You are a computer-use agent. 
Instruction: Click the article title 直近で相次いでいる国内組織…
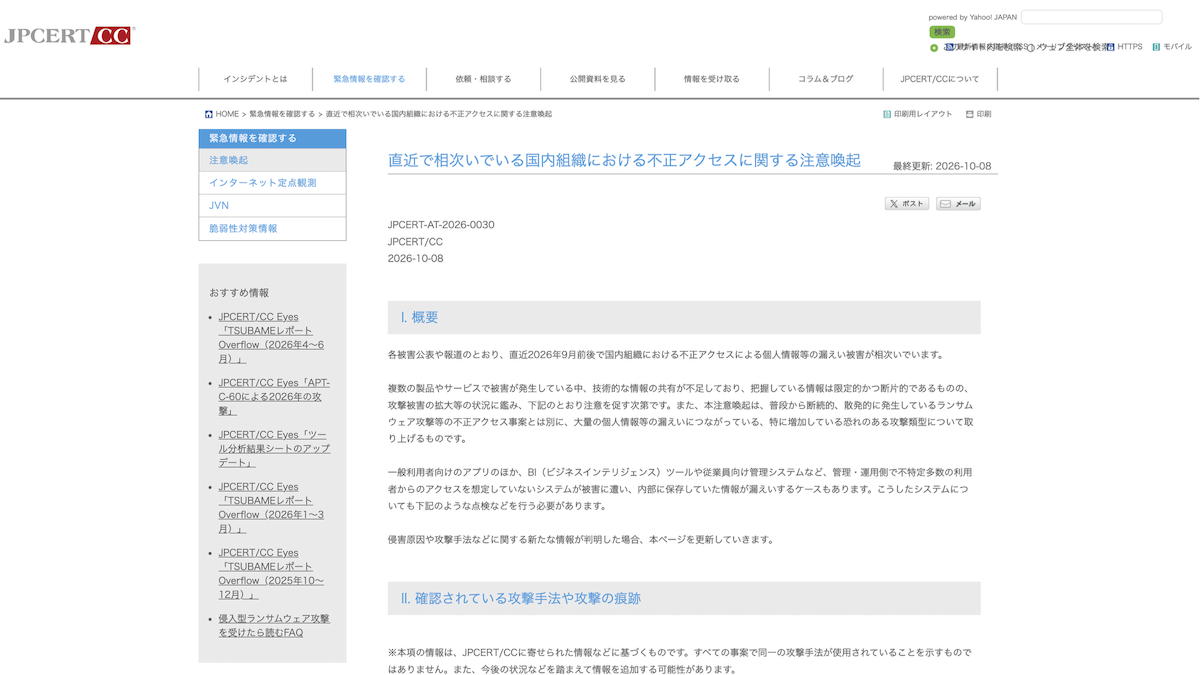click(624, 160)
